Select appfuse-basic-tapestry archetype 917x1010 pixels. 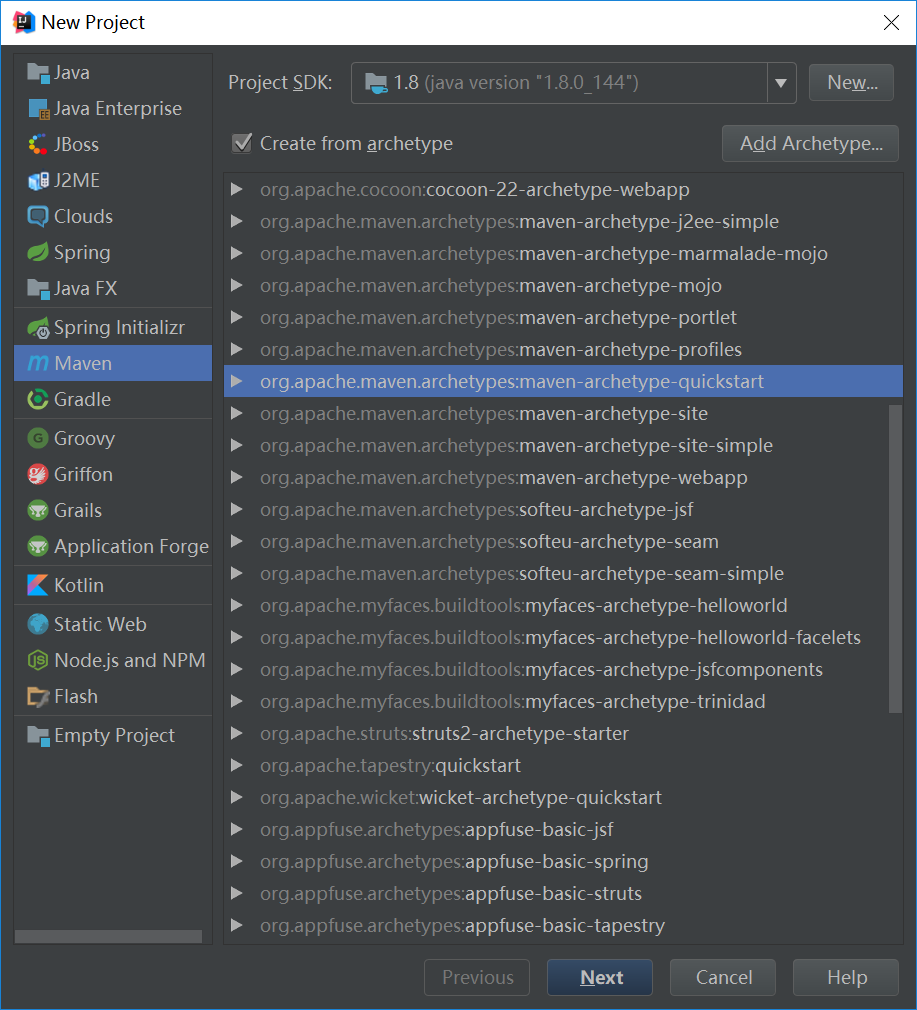[563, 926]
